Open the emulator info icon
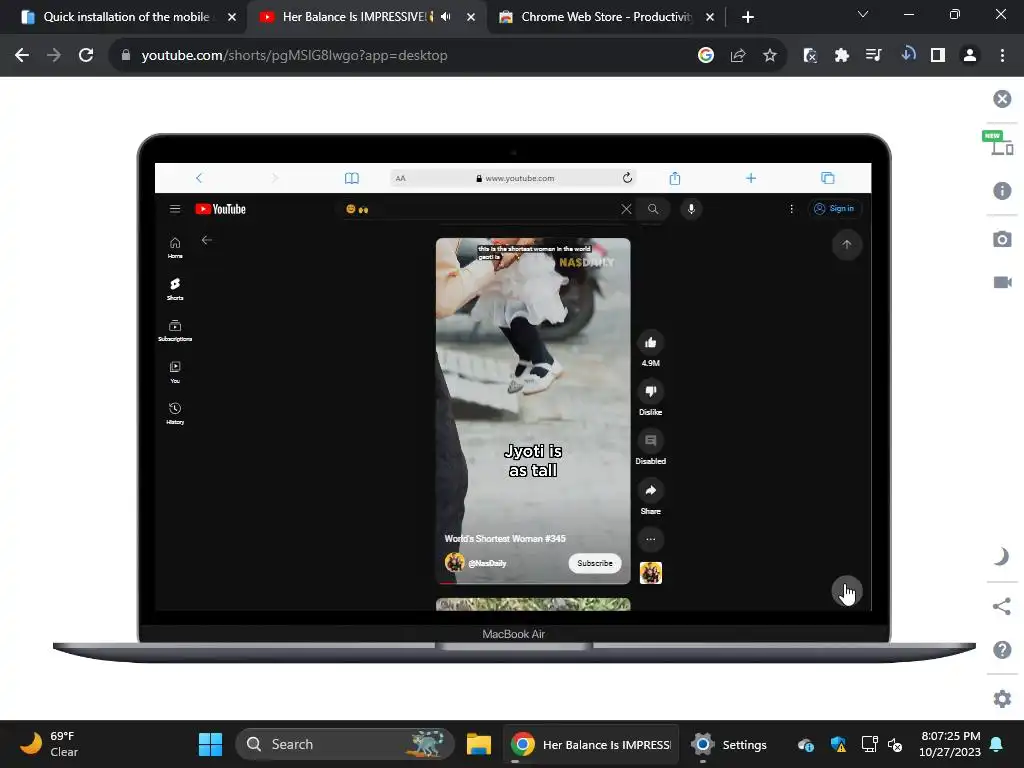The height and width of the screenshot is (768, 1024). coord(1002,191)
